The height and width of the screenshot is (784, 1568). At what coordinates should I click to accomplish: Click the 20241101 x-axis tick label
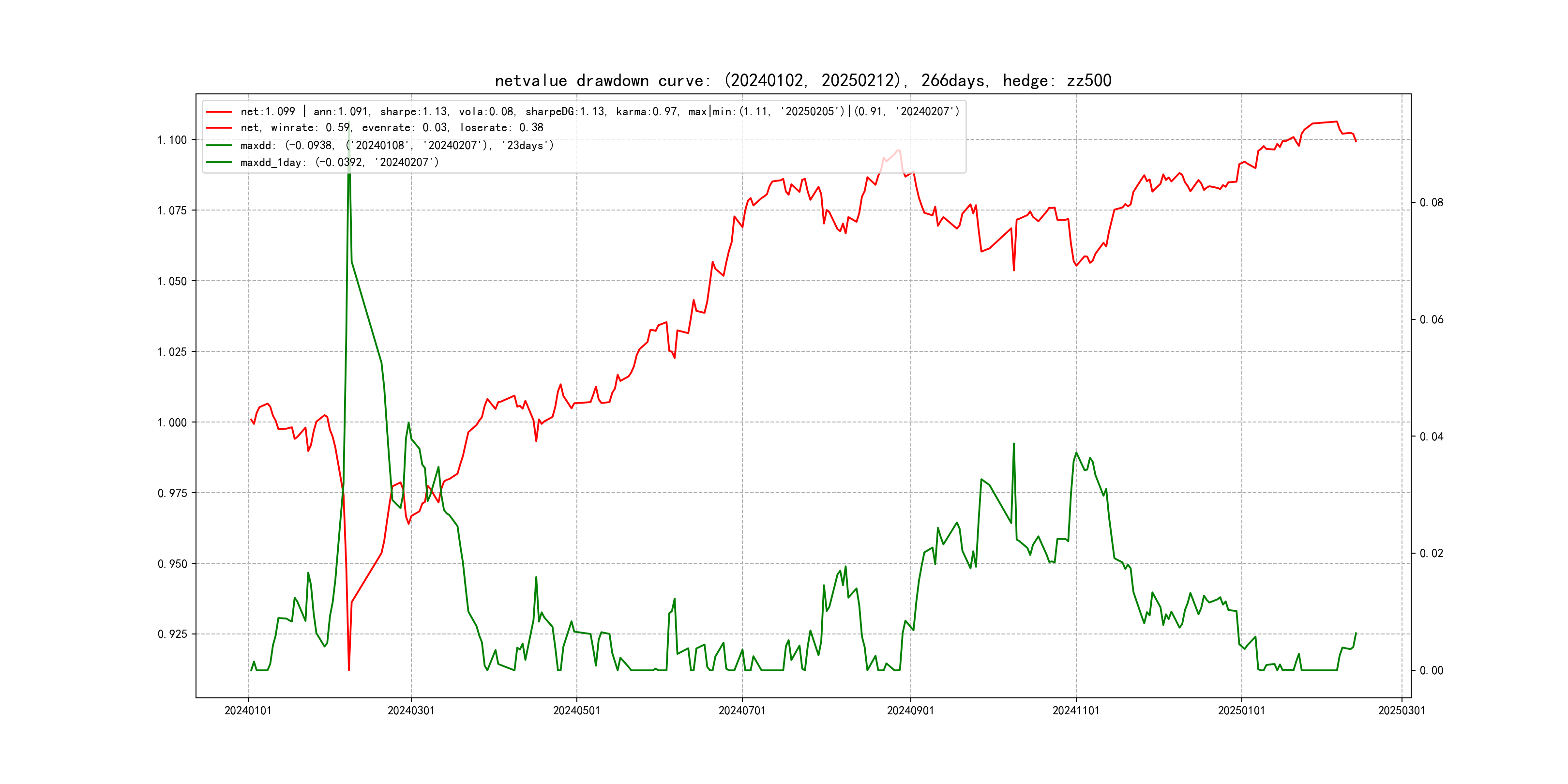1075,711
